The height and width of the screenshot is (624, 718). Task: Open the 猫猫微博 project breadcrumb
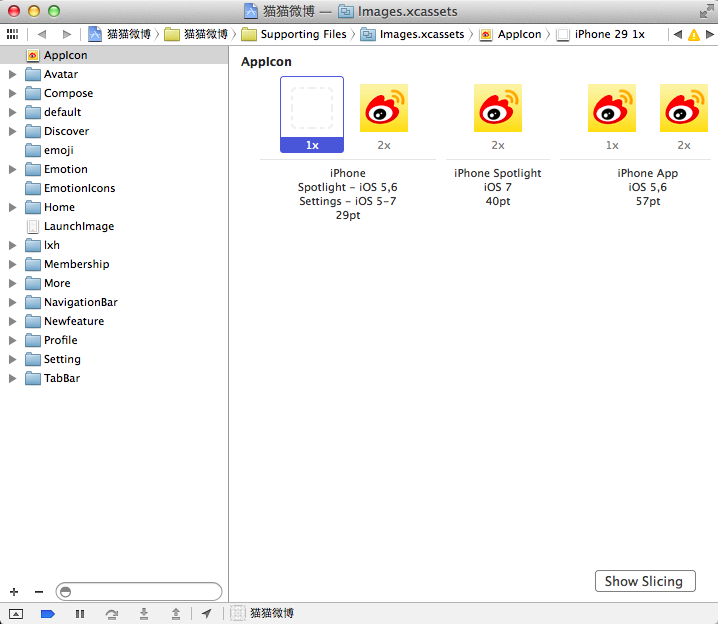click(x=120, y=34)
